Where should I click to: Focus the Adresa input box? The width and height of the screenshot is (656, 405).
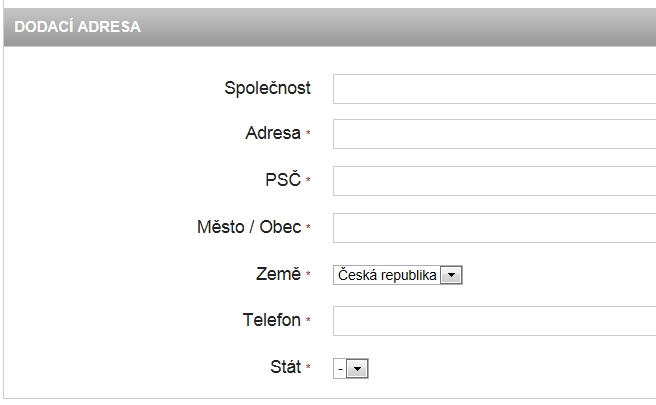point(494,134)
